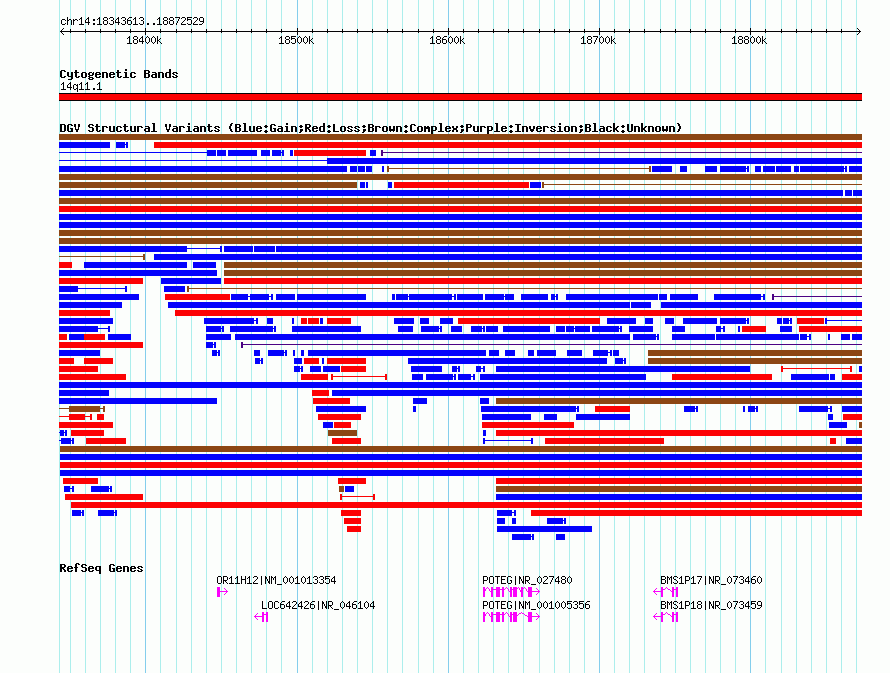Screen dimensions: 890x673
Task: Click the 18700k ruler label
Action: tap(598, 40)
